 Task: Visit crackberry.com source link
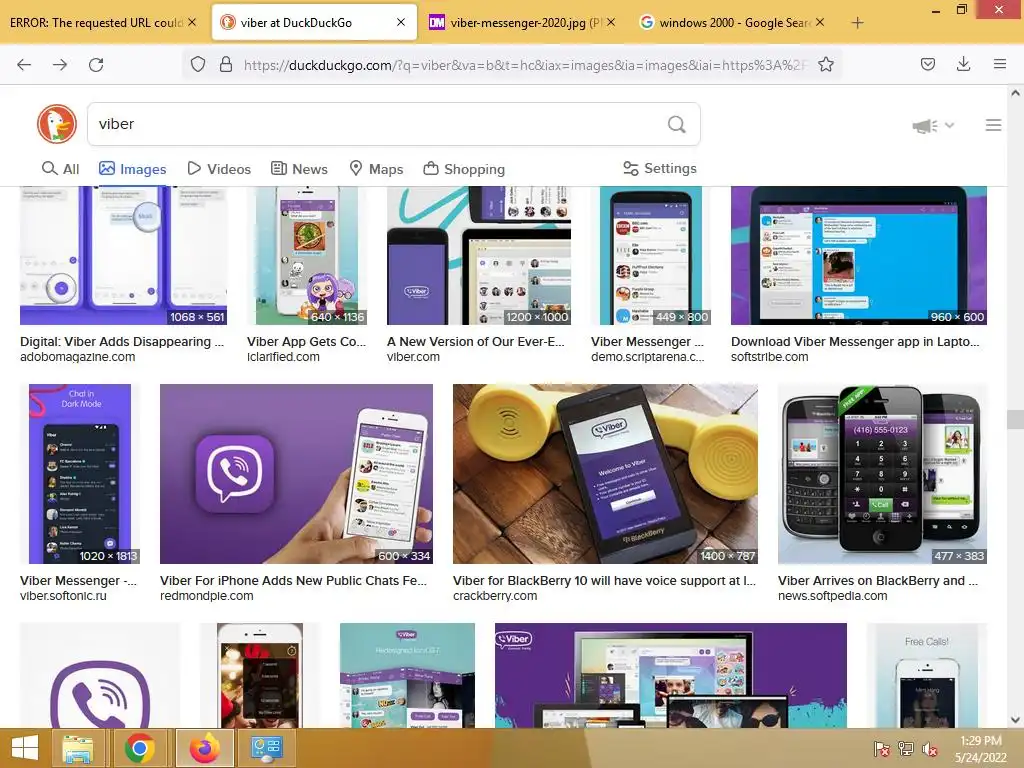tap(495, 596)
